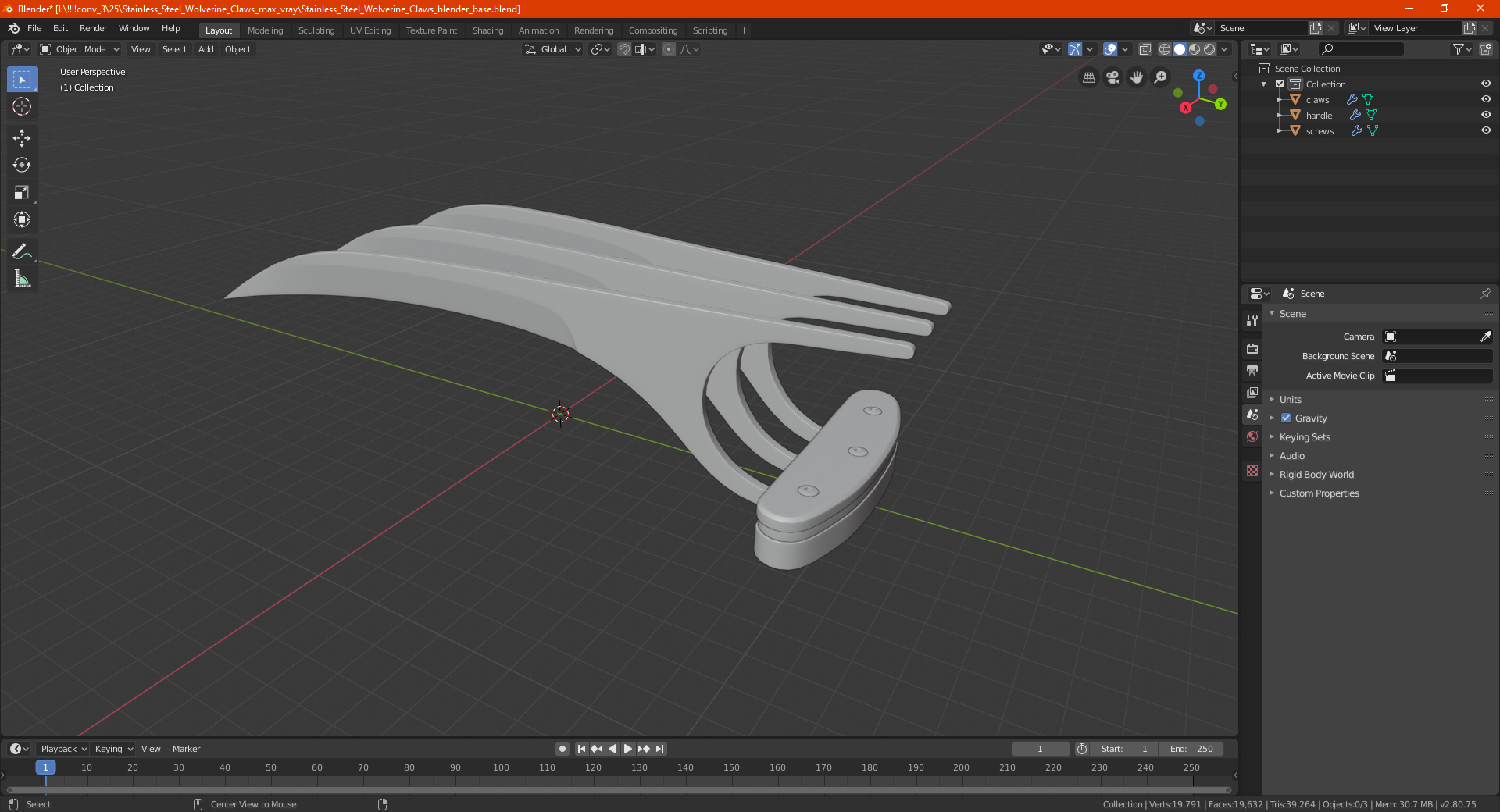Expand the claws object tree
The height and width of the screenshot is (812, 1500).
(x=1279, y=100)
